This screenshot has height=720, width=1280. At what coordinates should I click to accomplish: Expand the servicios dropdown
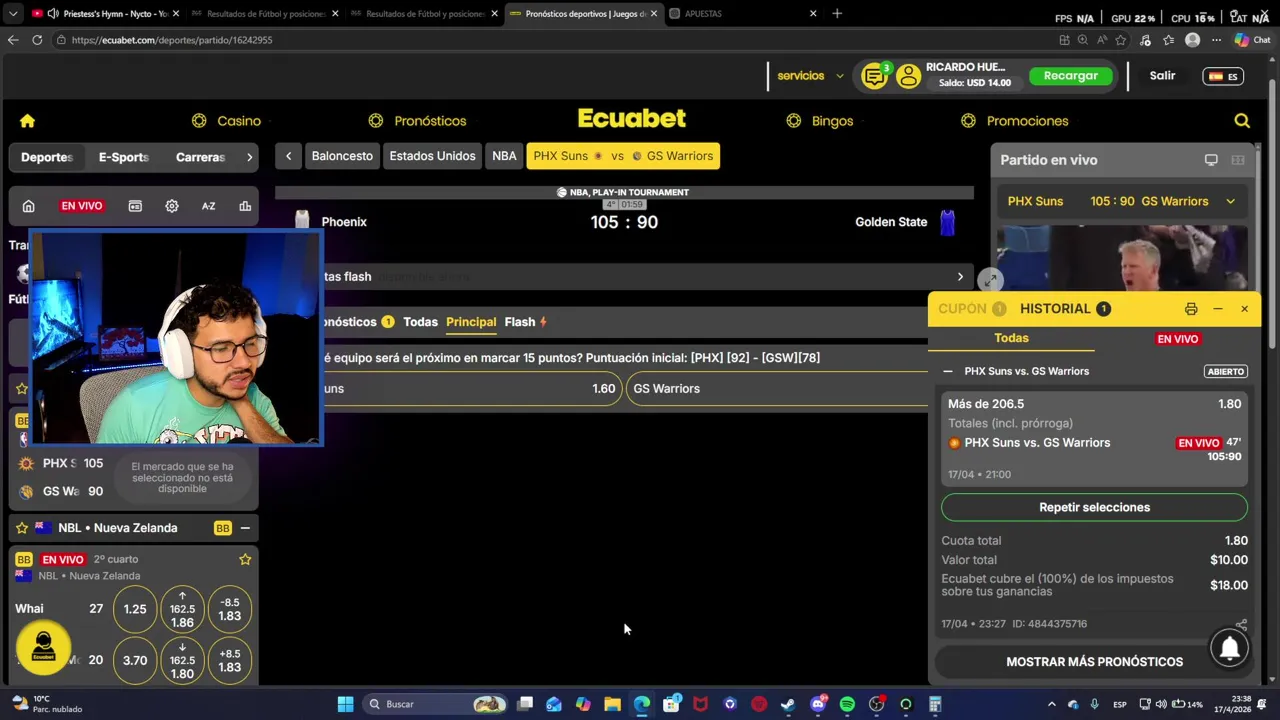pyautogui.click(x=811, y=76)
